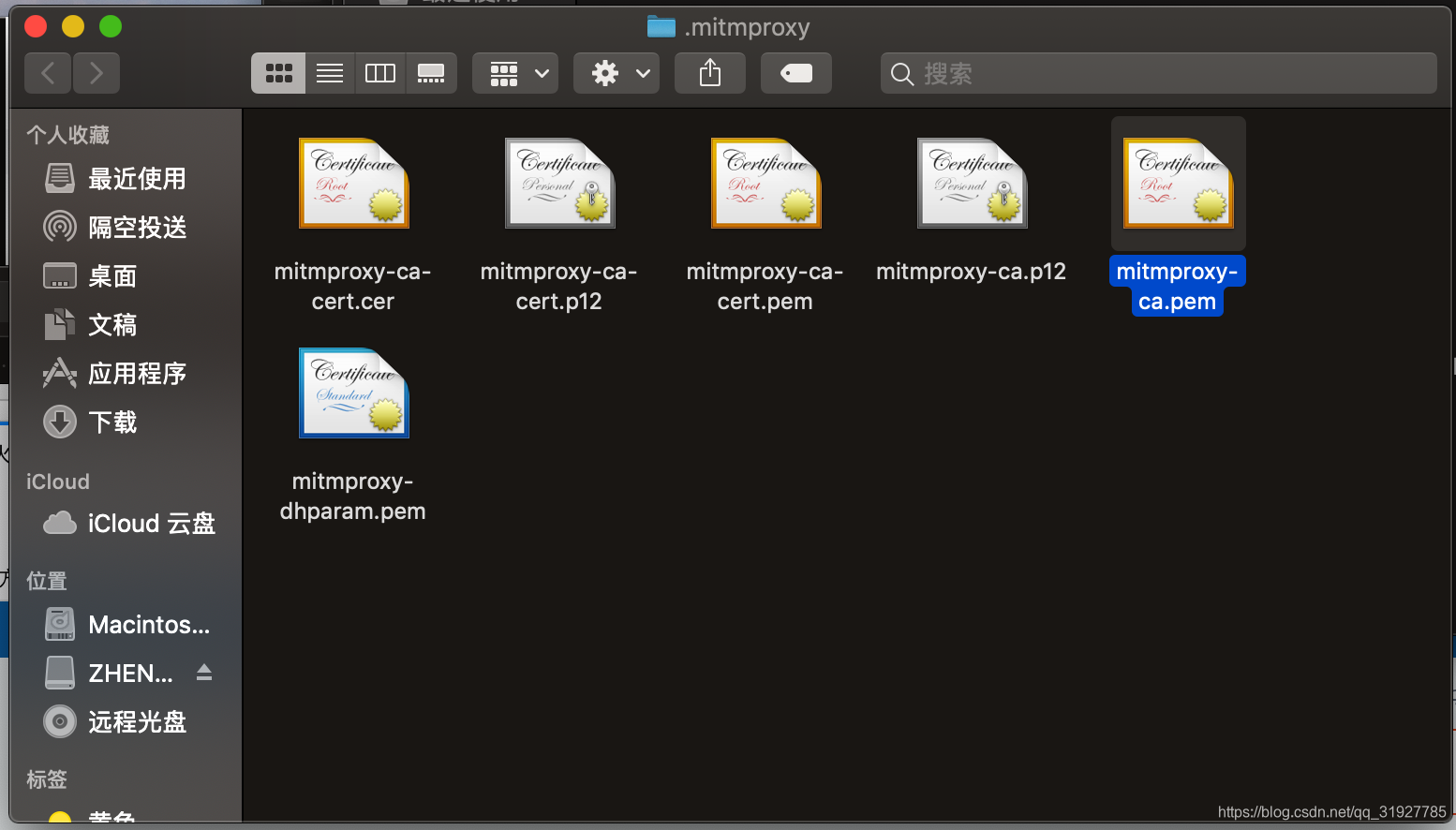Eject the ZHEN... volume
1456x830 pixels.
(x=204, y=673)
